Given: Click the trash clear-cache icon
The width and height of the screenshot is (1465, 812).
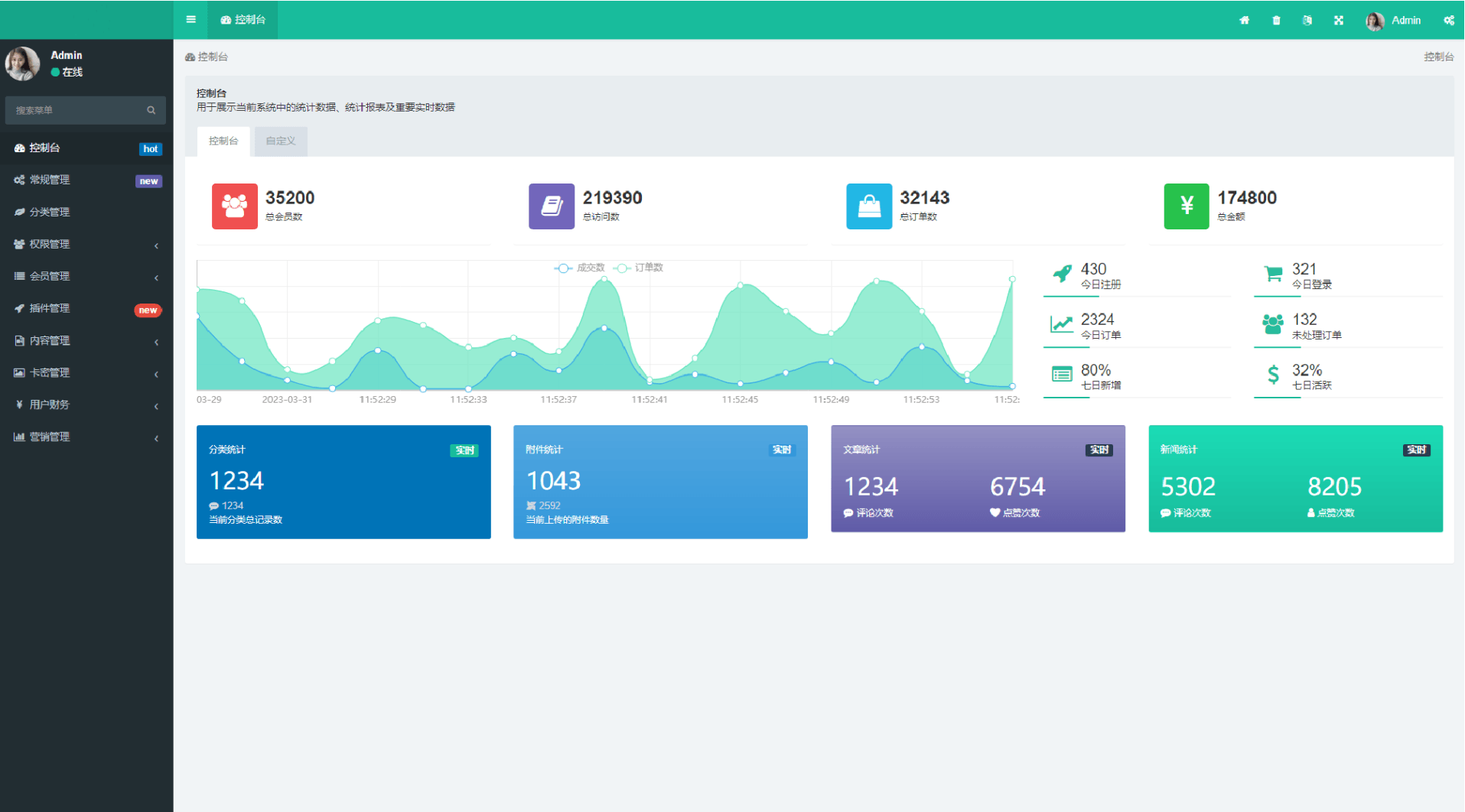Looking at the screenshot, I should click(1276, 21).
